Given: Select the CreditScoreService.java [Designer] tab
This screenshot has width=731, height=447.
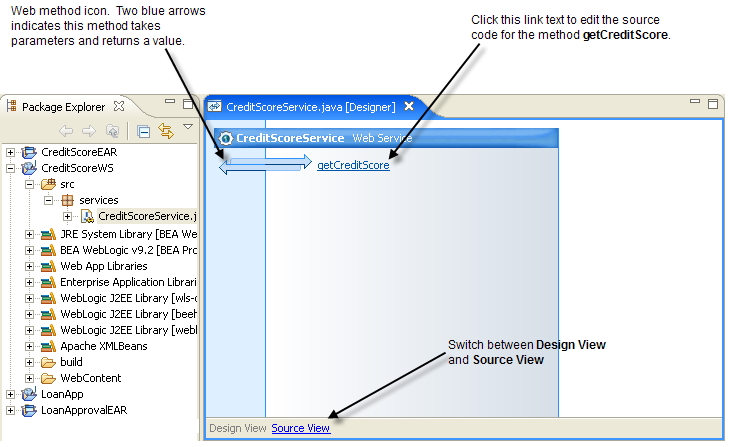Looking at the screenshot, I should tap(310, 107).
